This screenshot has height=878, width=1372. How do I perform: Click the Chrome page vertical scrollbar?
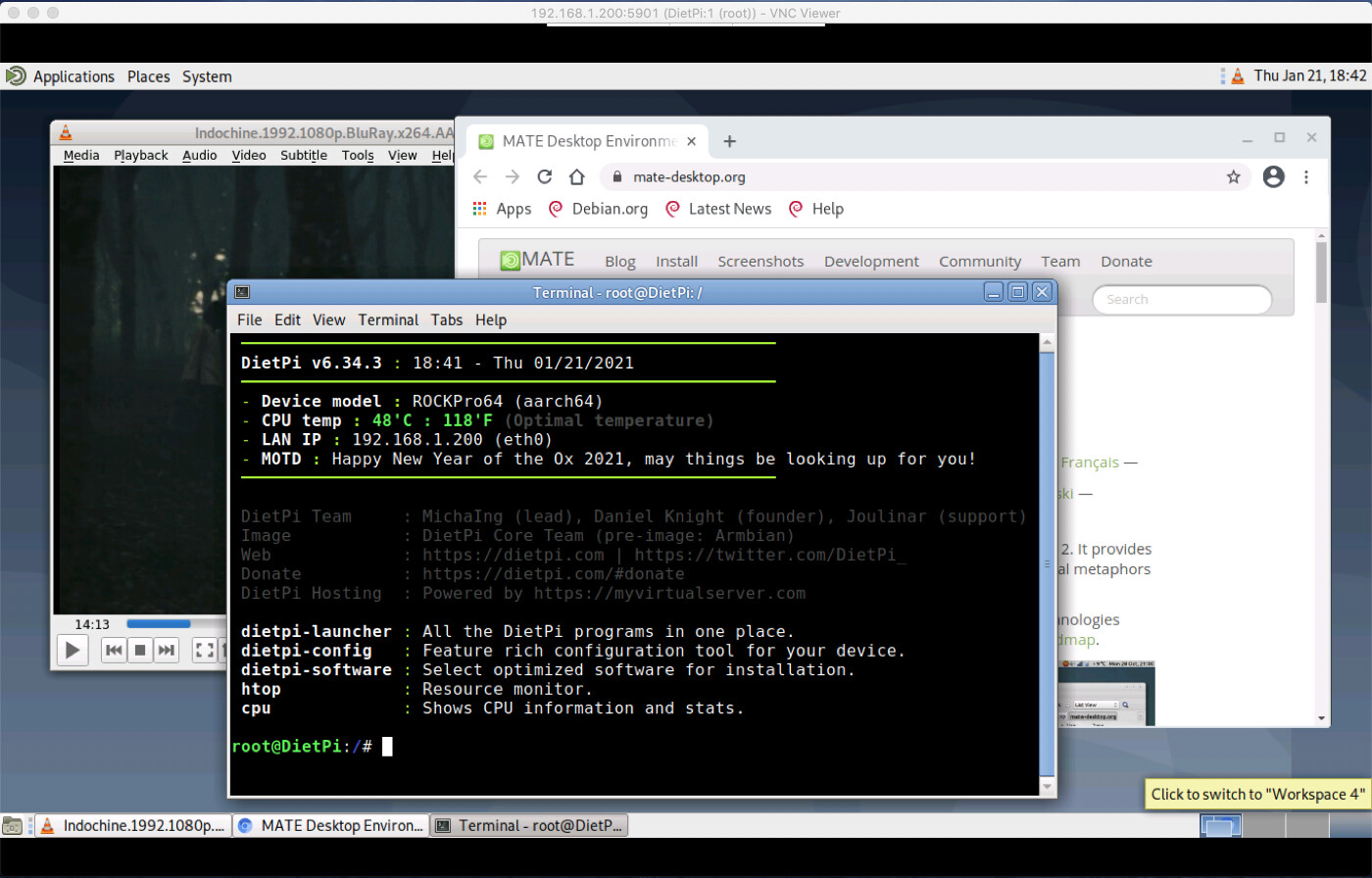pyautogui.click(x=1321, y=272)
